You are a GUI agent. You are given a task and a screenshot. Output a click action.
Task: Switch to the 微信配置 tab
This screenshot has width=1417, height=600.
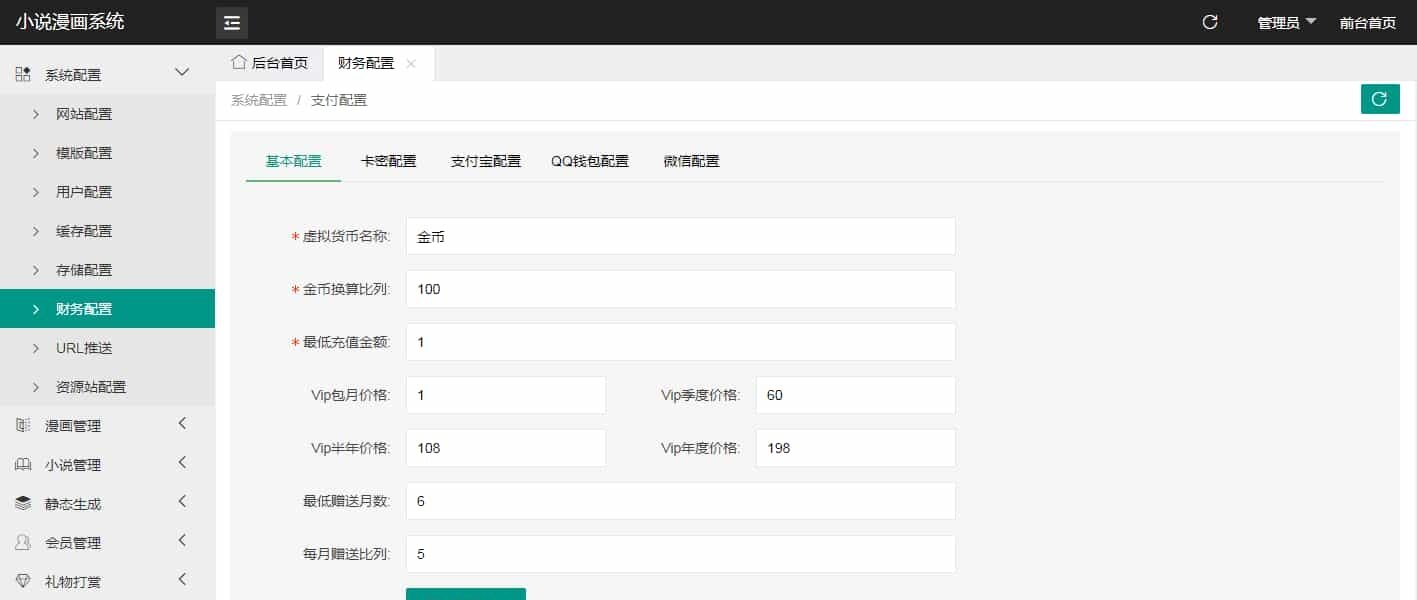click(x=690, y=160)
